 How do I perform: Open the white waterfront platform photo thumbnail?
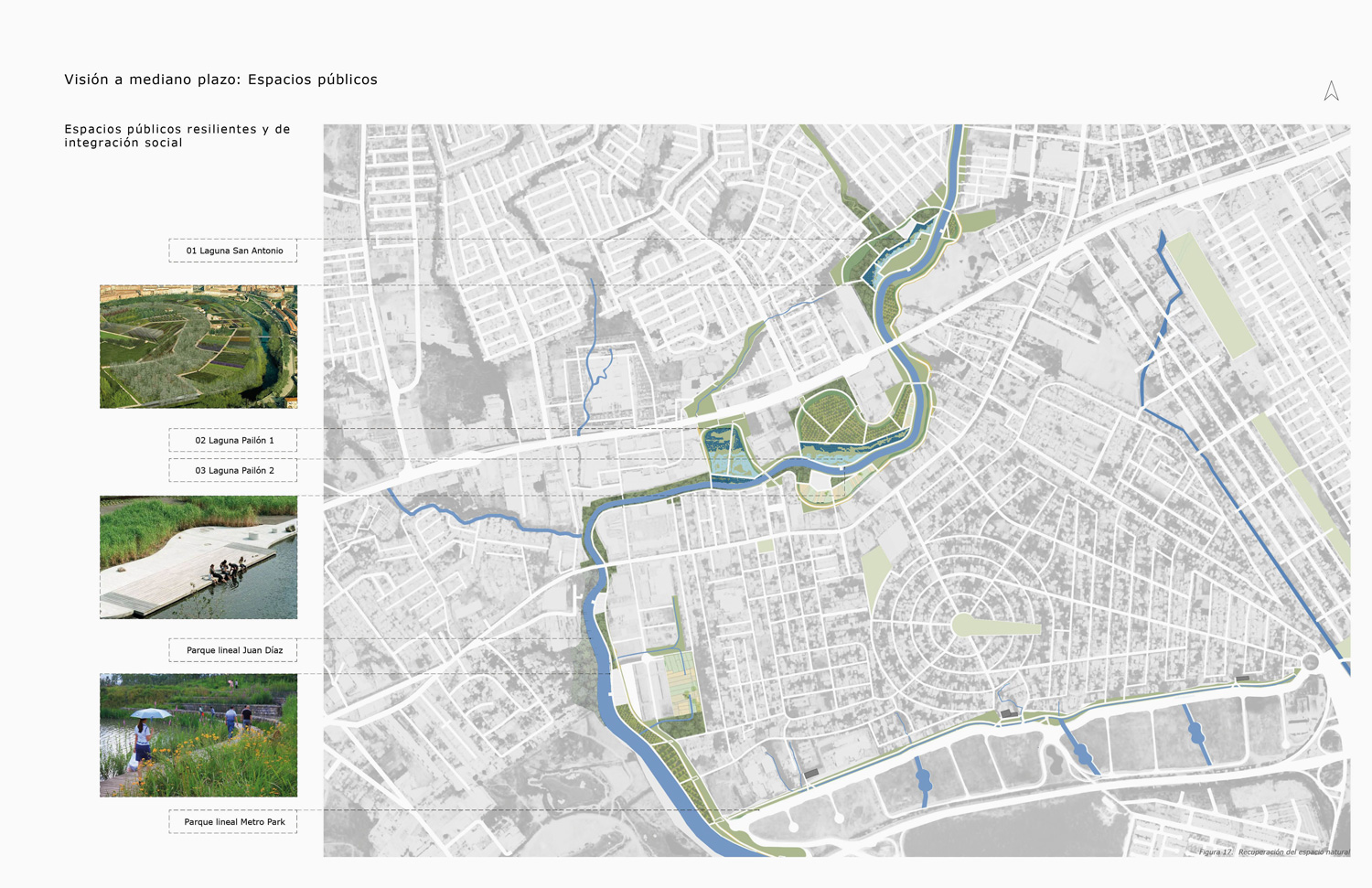(198, 558)
